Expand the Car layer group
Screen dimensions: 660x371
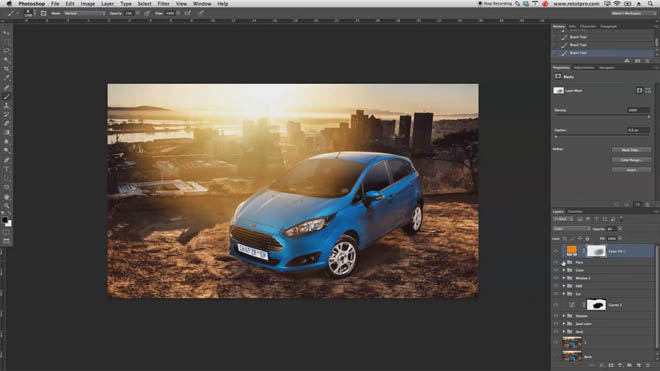(x=564, y=294)
